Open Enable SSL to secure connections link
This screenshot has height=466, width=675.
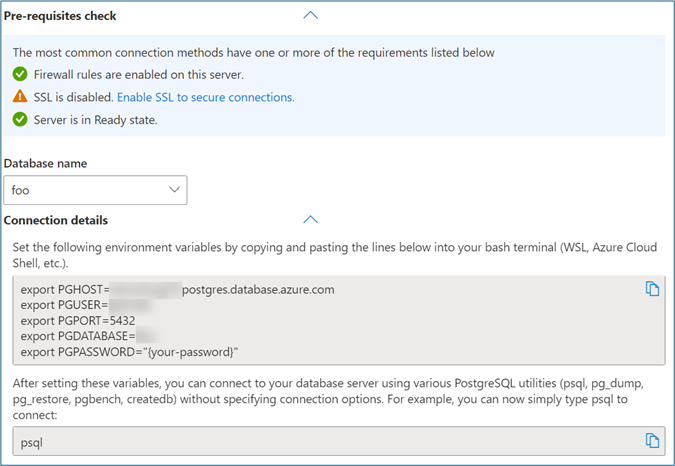[205, 97]
